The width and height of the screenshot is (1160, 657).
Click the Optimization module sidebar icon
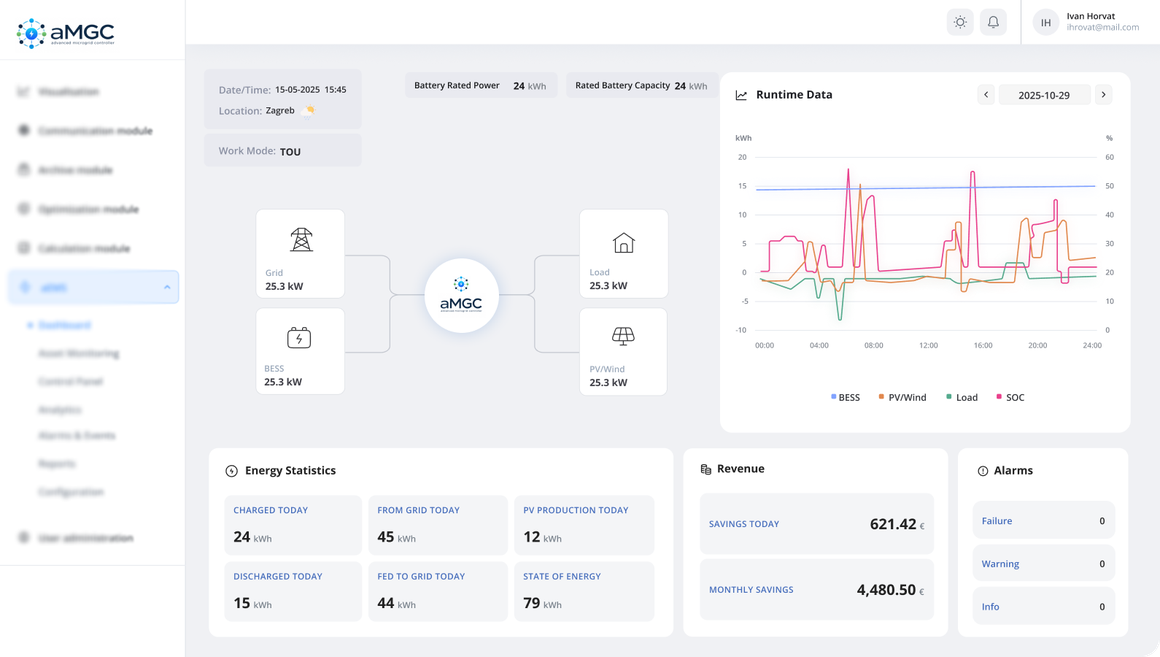pyautogui.click(x=24, y=209)
